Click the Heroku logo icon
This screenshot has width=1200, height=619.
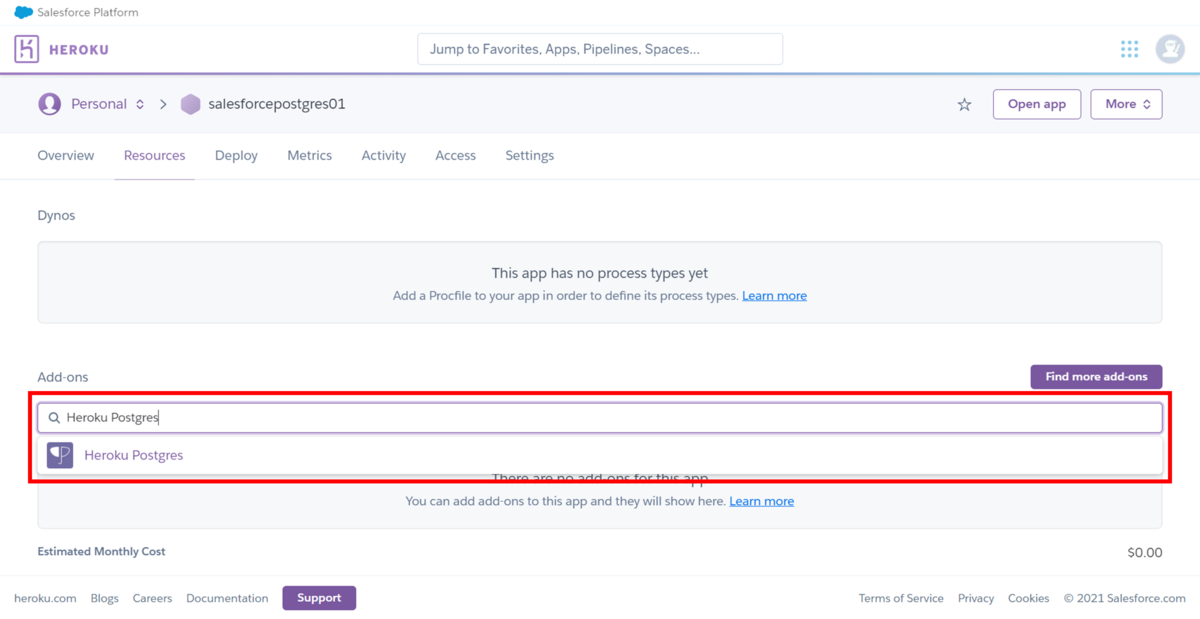[27, 48]
